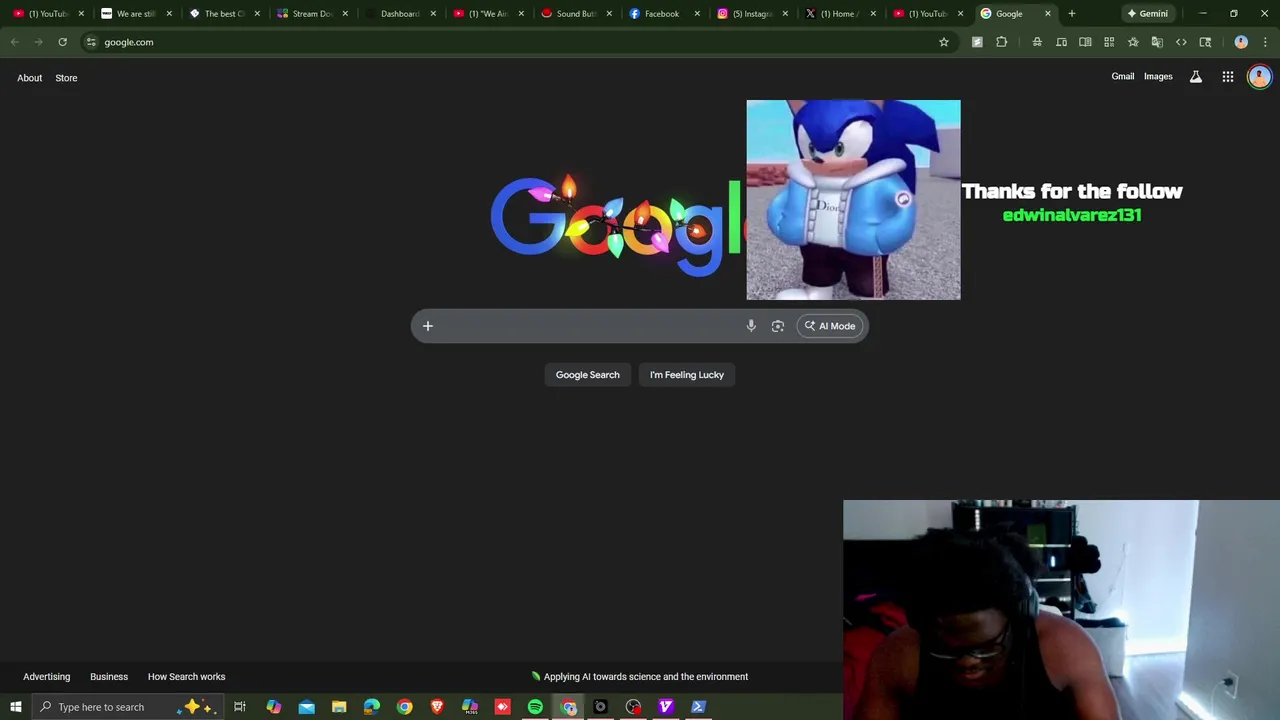
Task: Open Search Labs flask icon
Action: point(1195,77)
